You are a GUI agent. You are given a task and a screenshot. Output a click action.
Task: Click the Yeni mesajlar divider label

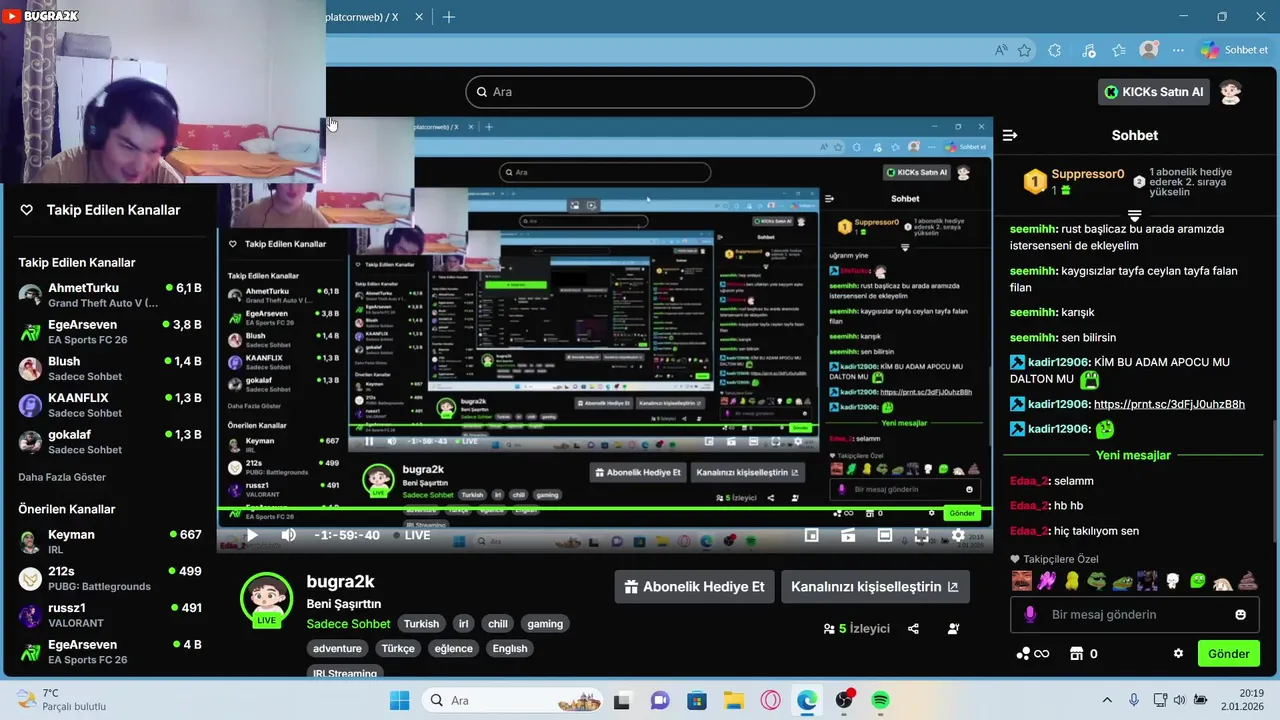[1133, 455]
